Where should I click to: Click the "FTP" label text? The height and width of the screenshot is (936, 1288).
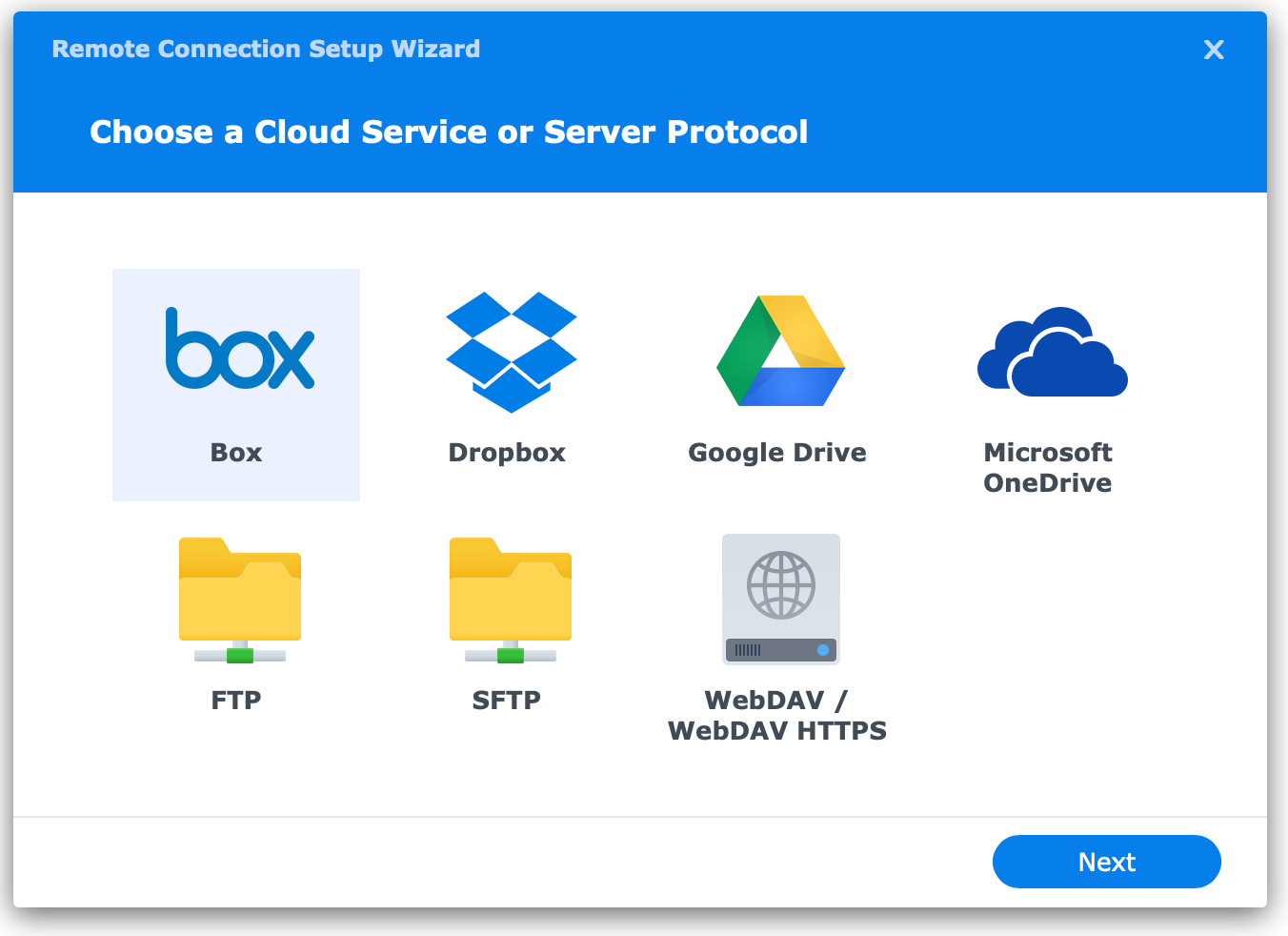pyautogui.click(x=236, y=701)
